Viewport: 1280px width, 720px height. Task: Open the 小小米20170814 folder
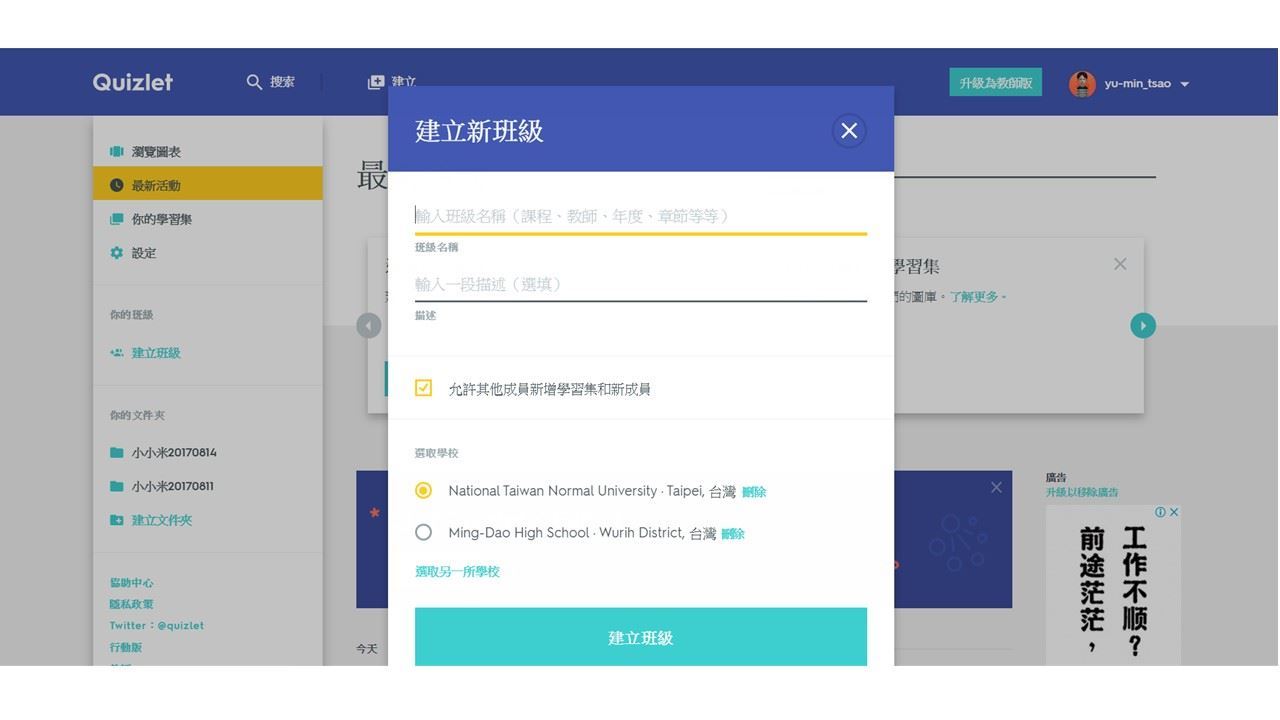[x=174, y=453]
